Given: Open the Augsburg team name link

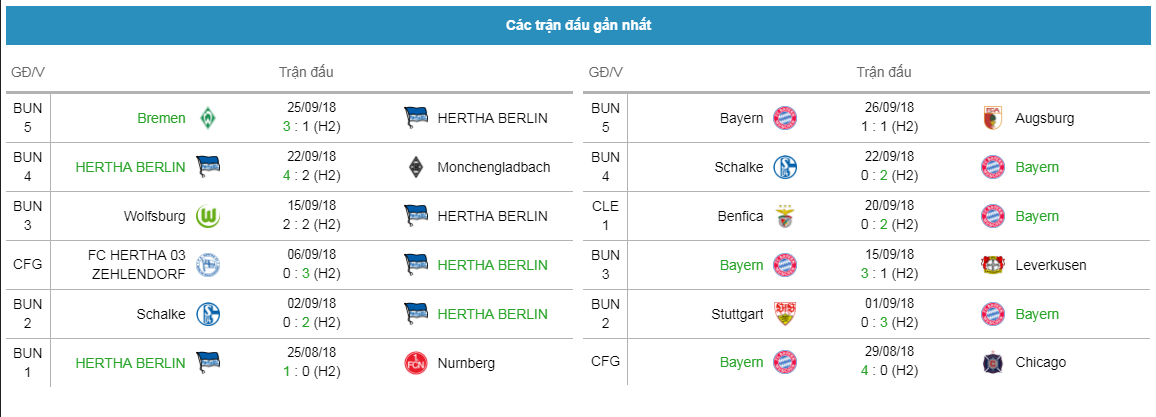Looking at the screenshot, I should coord(1044,118).
